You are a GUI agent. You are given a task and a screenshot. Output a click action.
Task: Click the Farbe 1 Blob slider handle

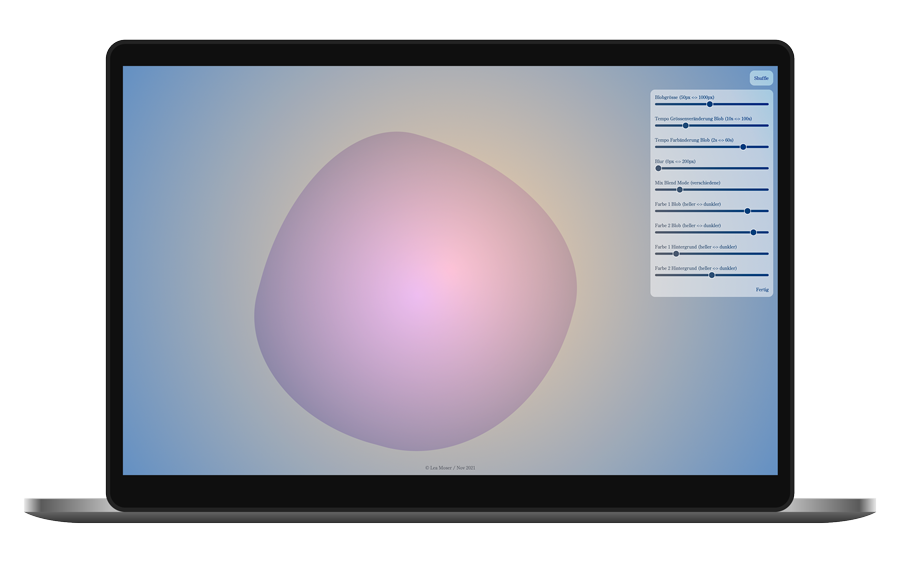click(x=748, y=211)
